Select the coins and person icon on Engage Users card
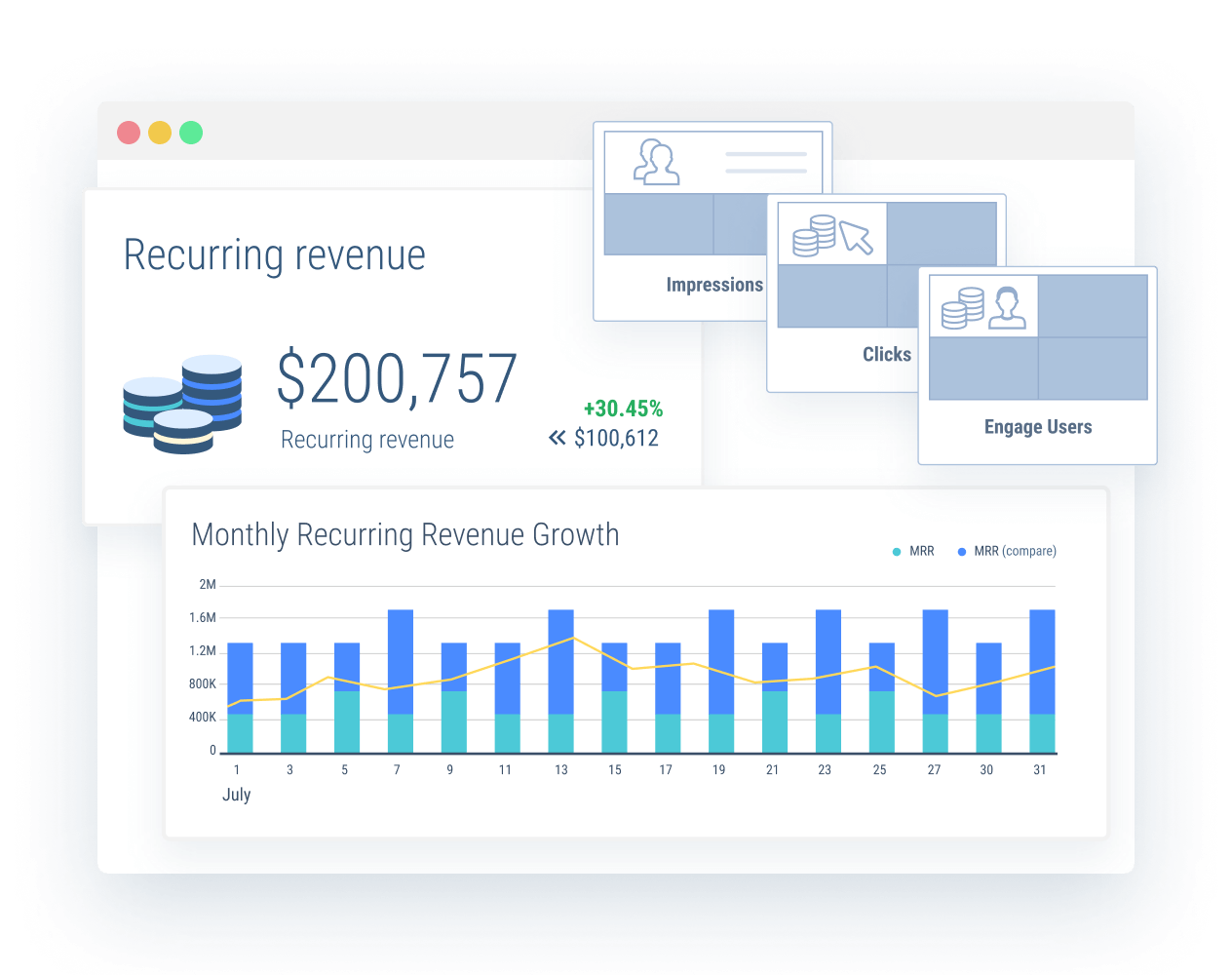Viewport: 1232px width, 975px height. [983, 305]
